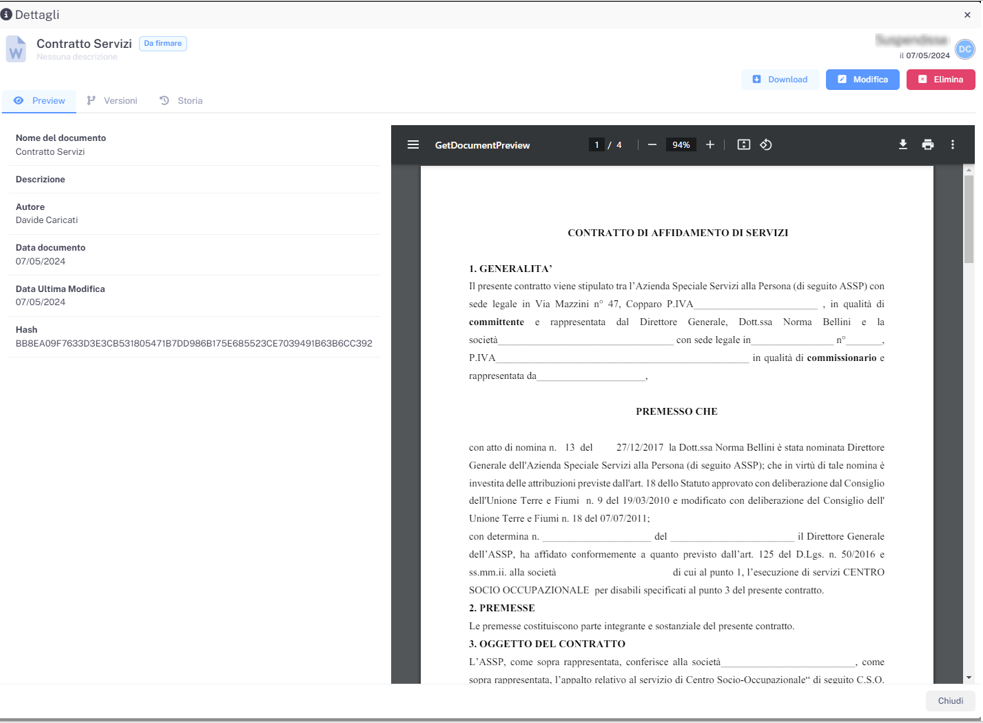Click the PDF preview vertical scrollbar
The image size is (983, 723).
[968, 220]
